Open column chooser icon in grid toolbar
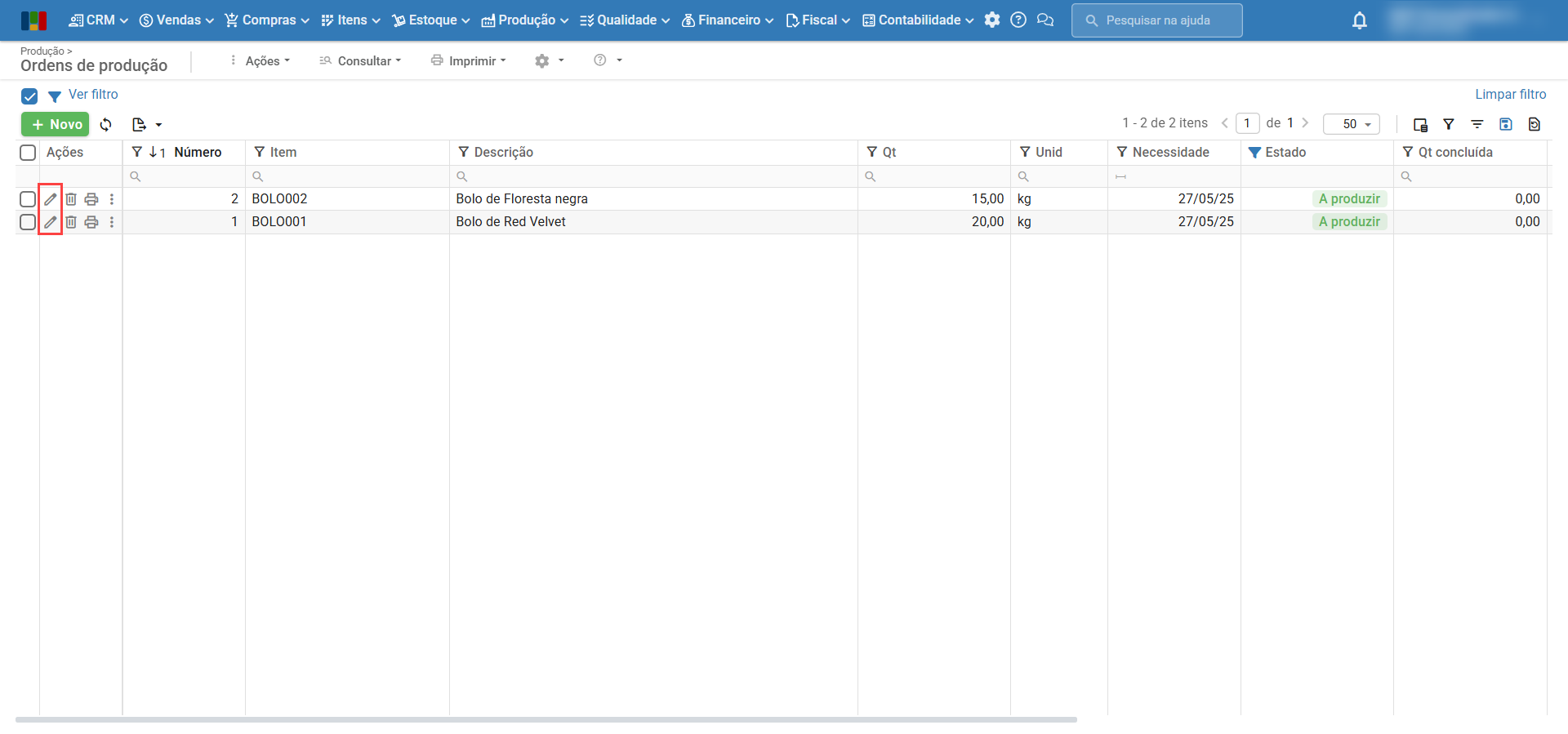Screen dimensions: 1568x734 1420,125
